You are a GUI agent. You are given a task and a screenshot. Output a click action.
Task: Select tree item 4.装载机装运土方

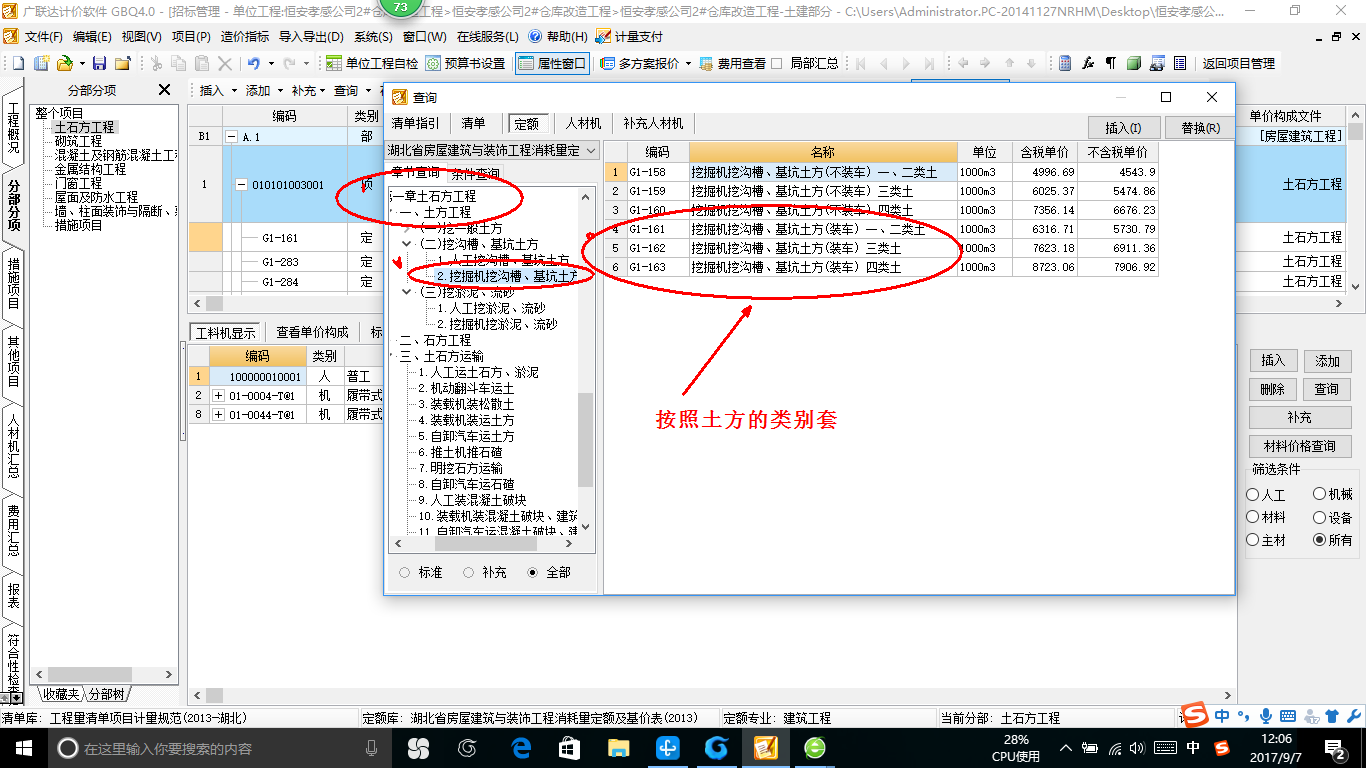(x=467, y=420)
